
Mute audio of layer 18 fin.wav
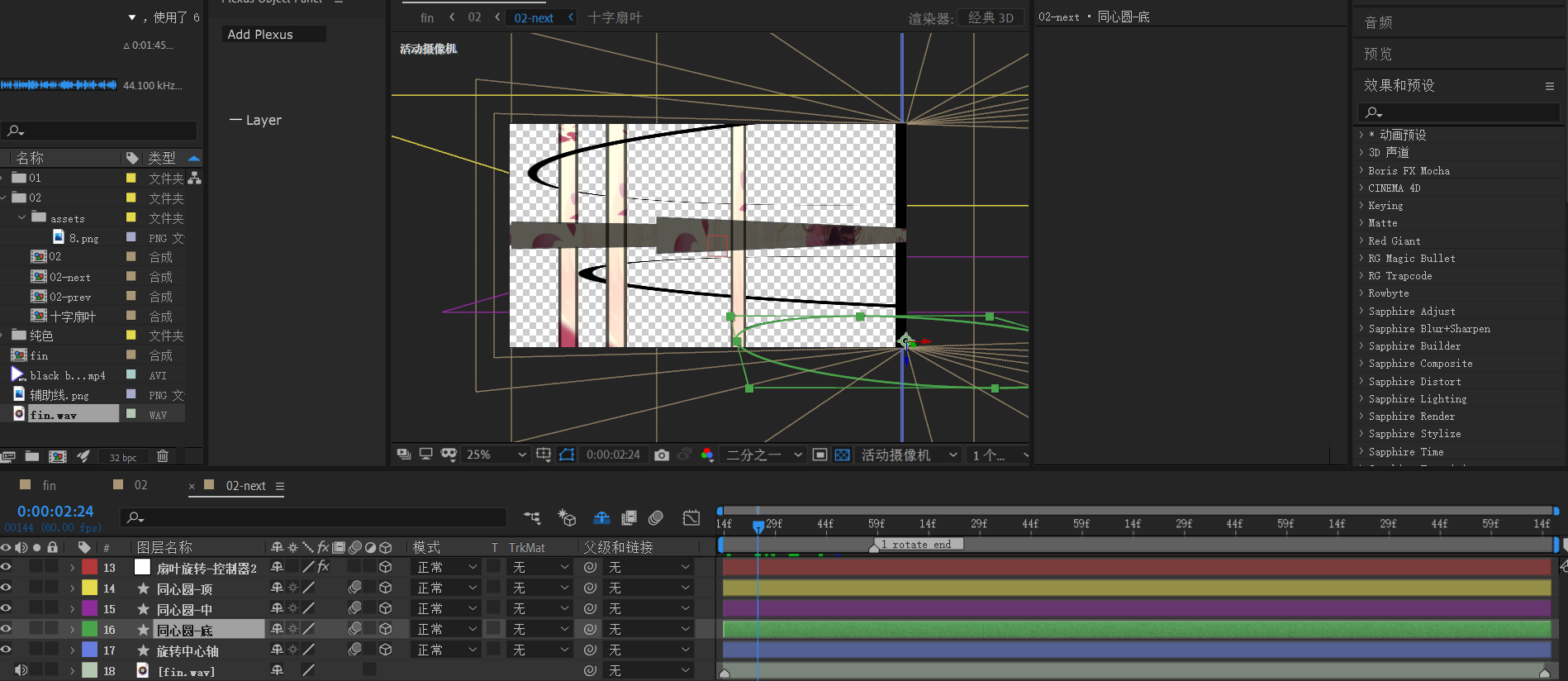(21, 670)
